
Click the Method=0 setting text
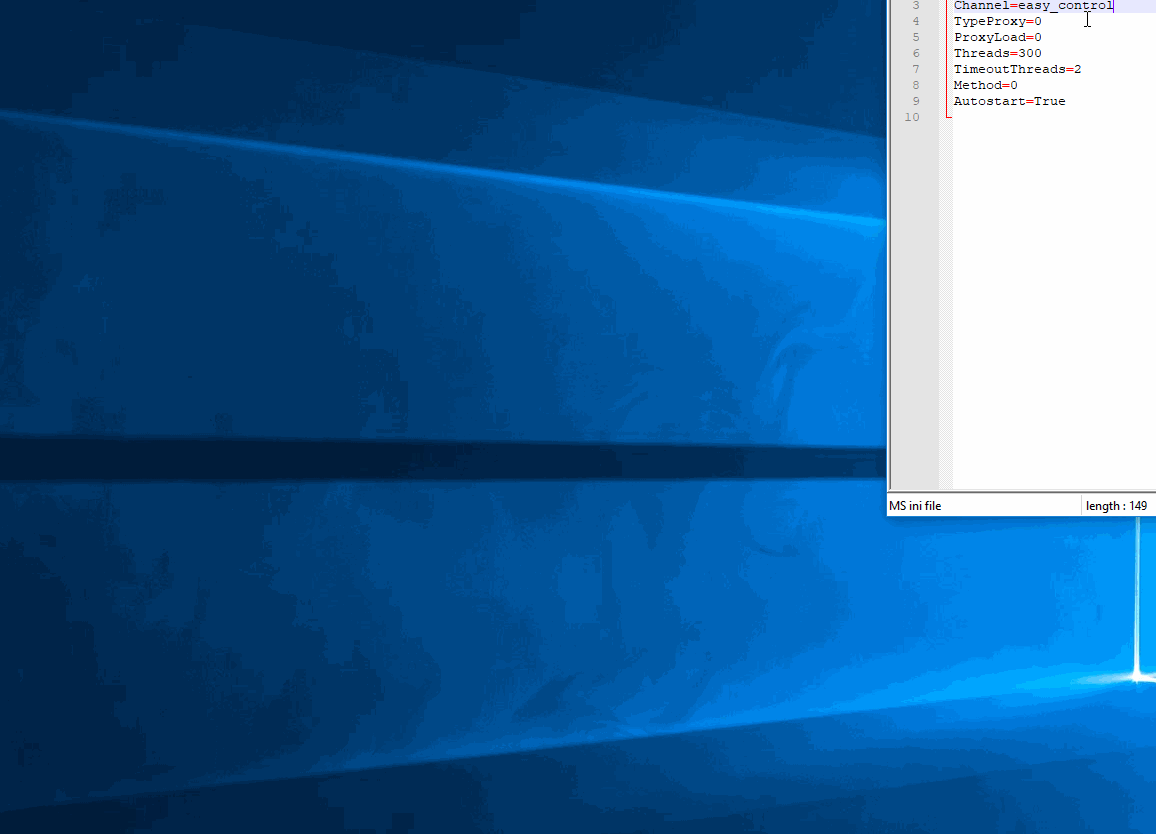tap(985, 85)
